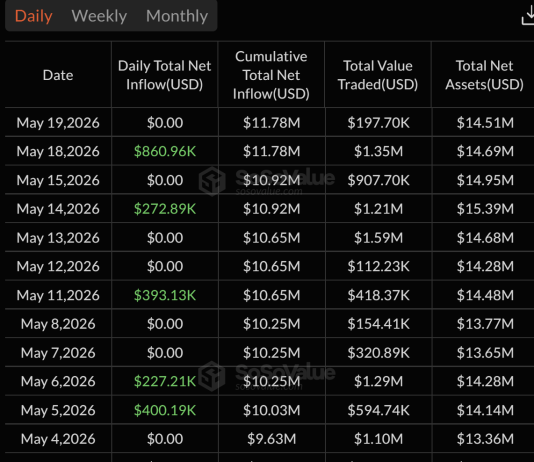Click the $154.41K value traded cell
Screen dimensions: 534x462
[378, 324]
